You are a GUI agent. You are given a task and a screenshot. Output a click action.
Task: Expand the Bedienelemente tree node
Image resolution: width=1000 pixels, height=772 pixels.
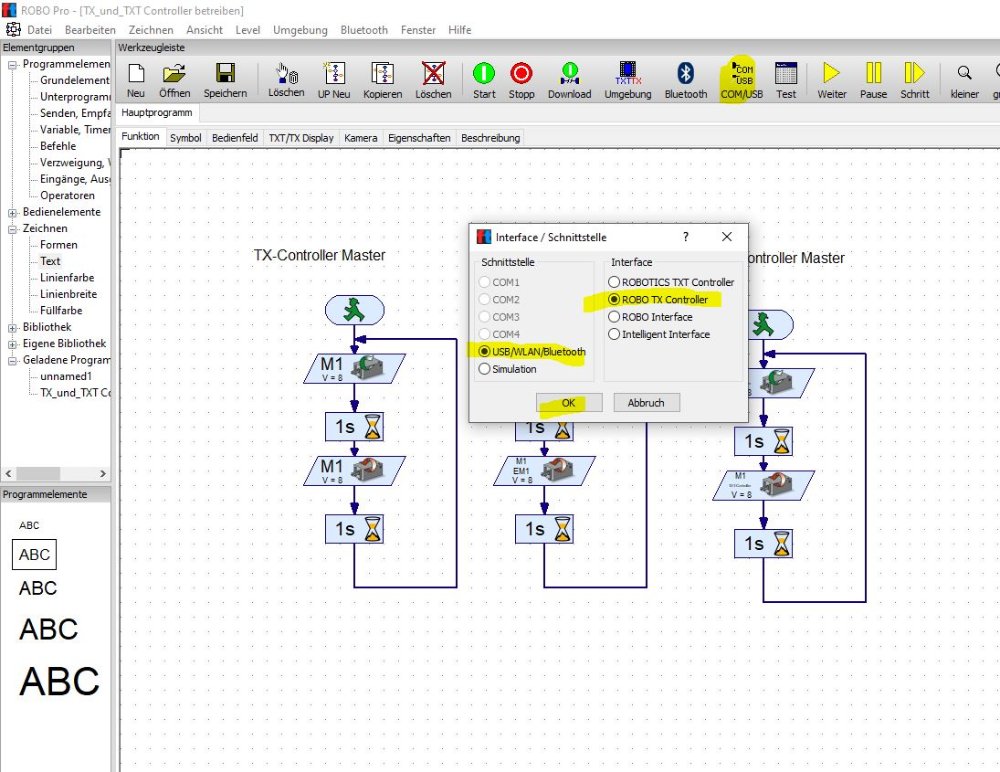click(12, 212)
